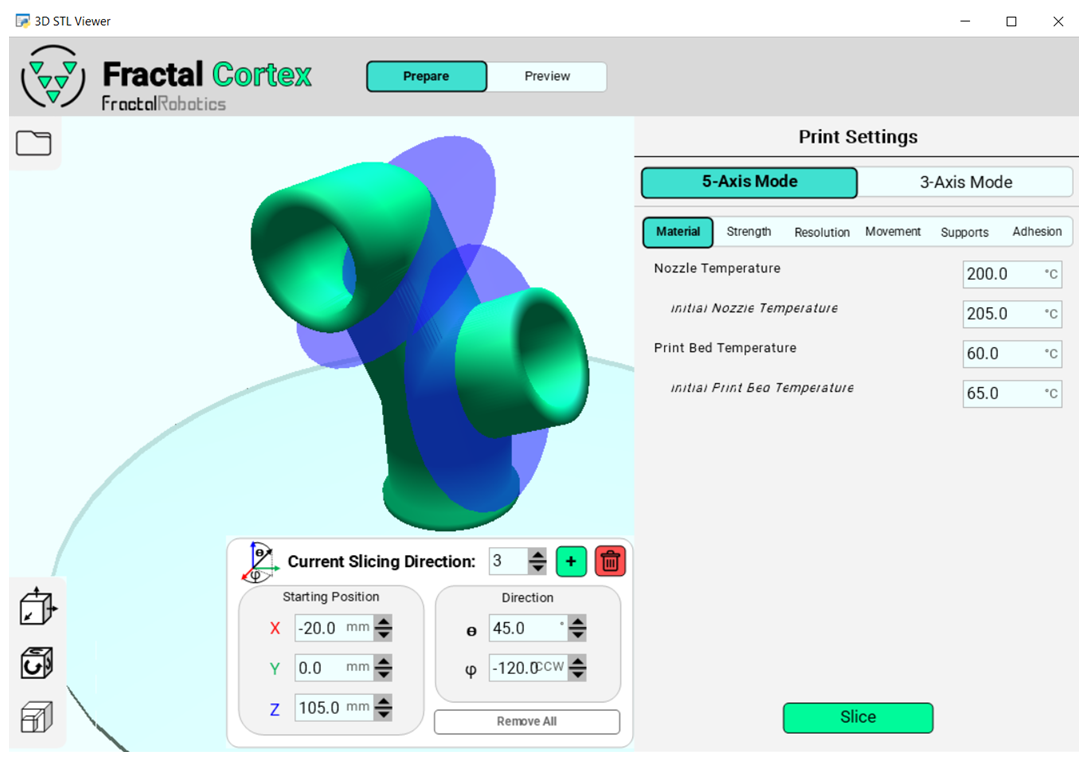Delete current slicing direction with trash icon
This screenshot has width=1088, height=761.
pyautogui.click(x=610, y=561)
